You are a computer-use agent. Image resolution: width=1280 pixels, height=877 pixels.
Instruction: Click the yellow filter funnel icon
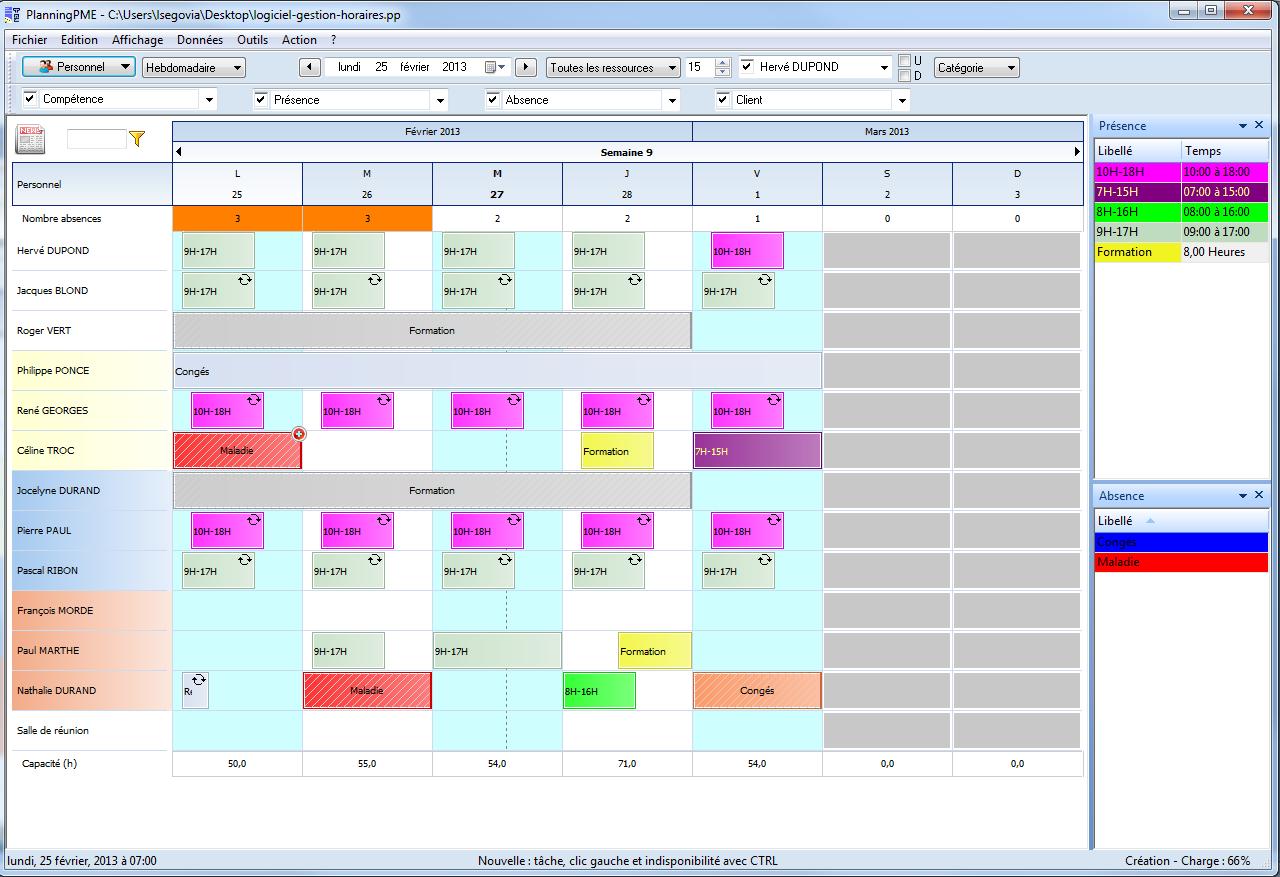click(x=137, y=139)
